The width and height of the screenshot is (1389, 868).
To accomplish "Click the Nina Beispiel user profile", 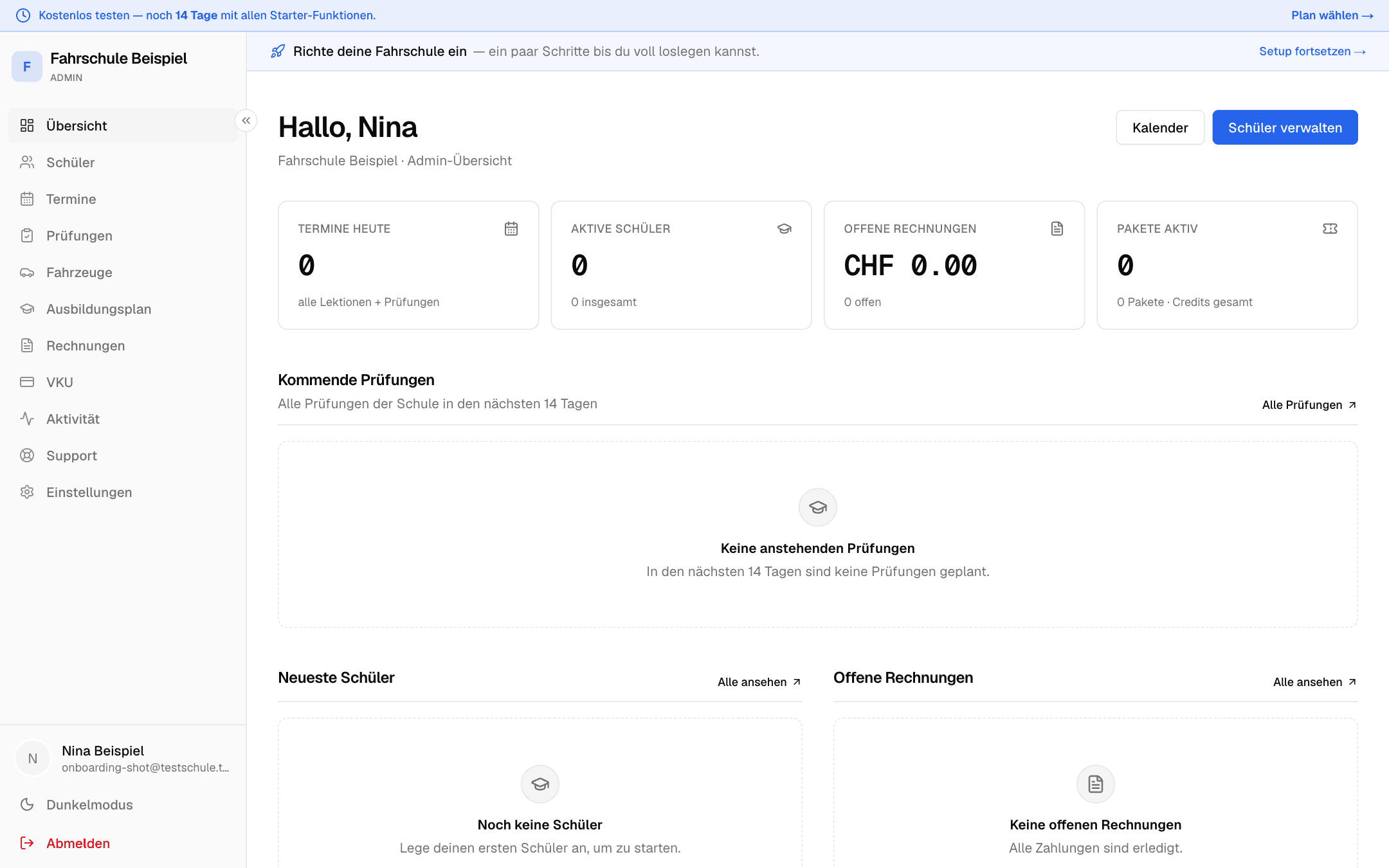I will tap(123, 759).
